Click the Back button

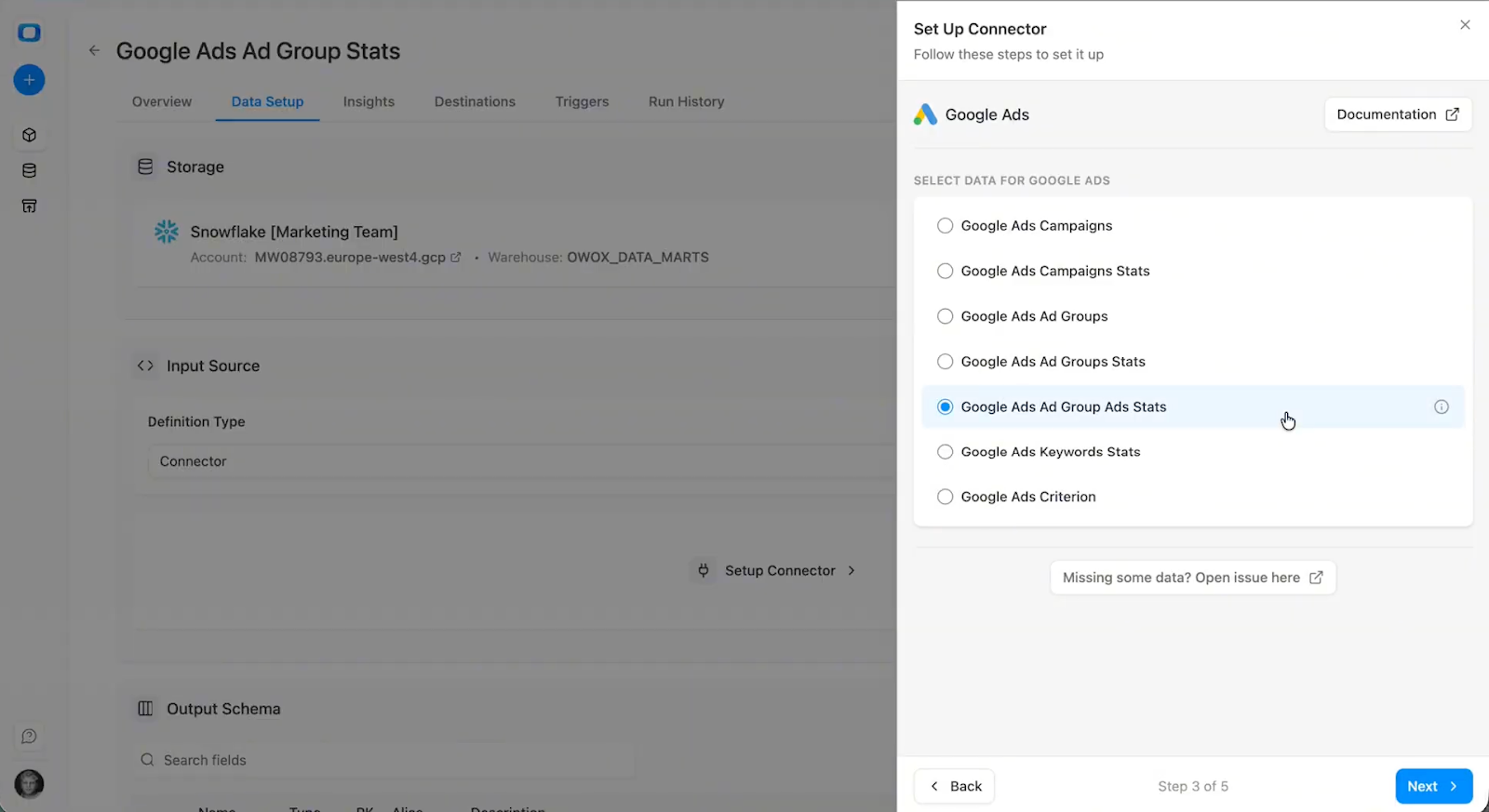[x=954, y=786]
